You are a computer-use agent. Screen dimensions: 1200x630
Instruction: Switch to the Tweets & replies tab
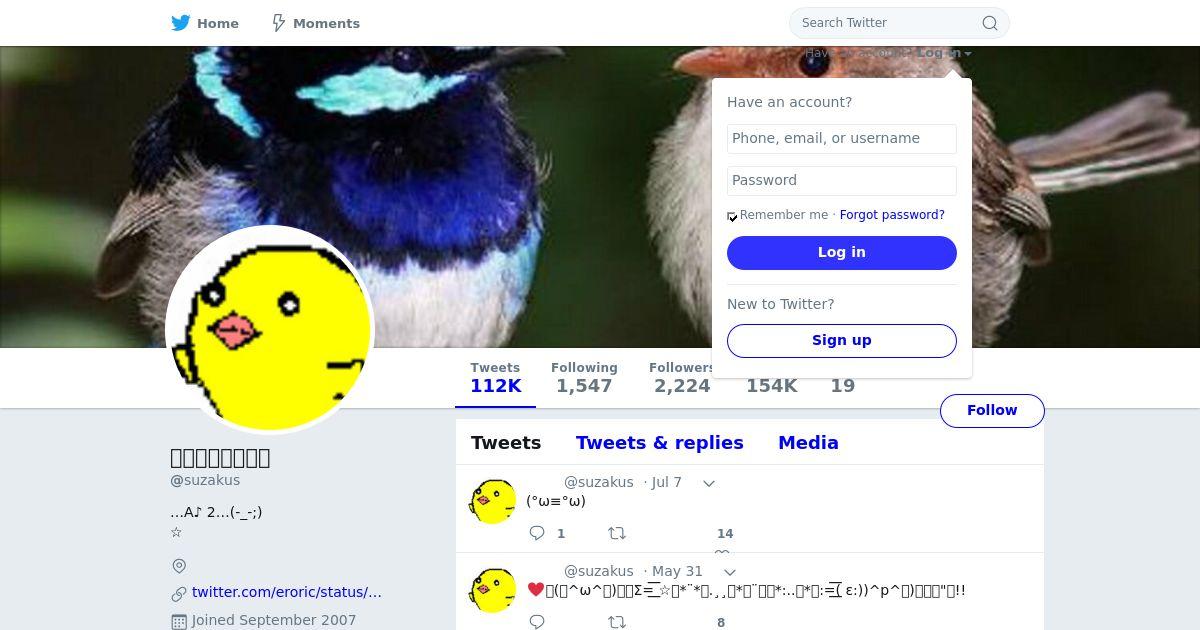pyautogui.click(x=660, y=443)
